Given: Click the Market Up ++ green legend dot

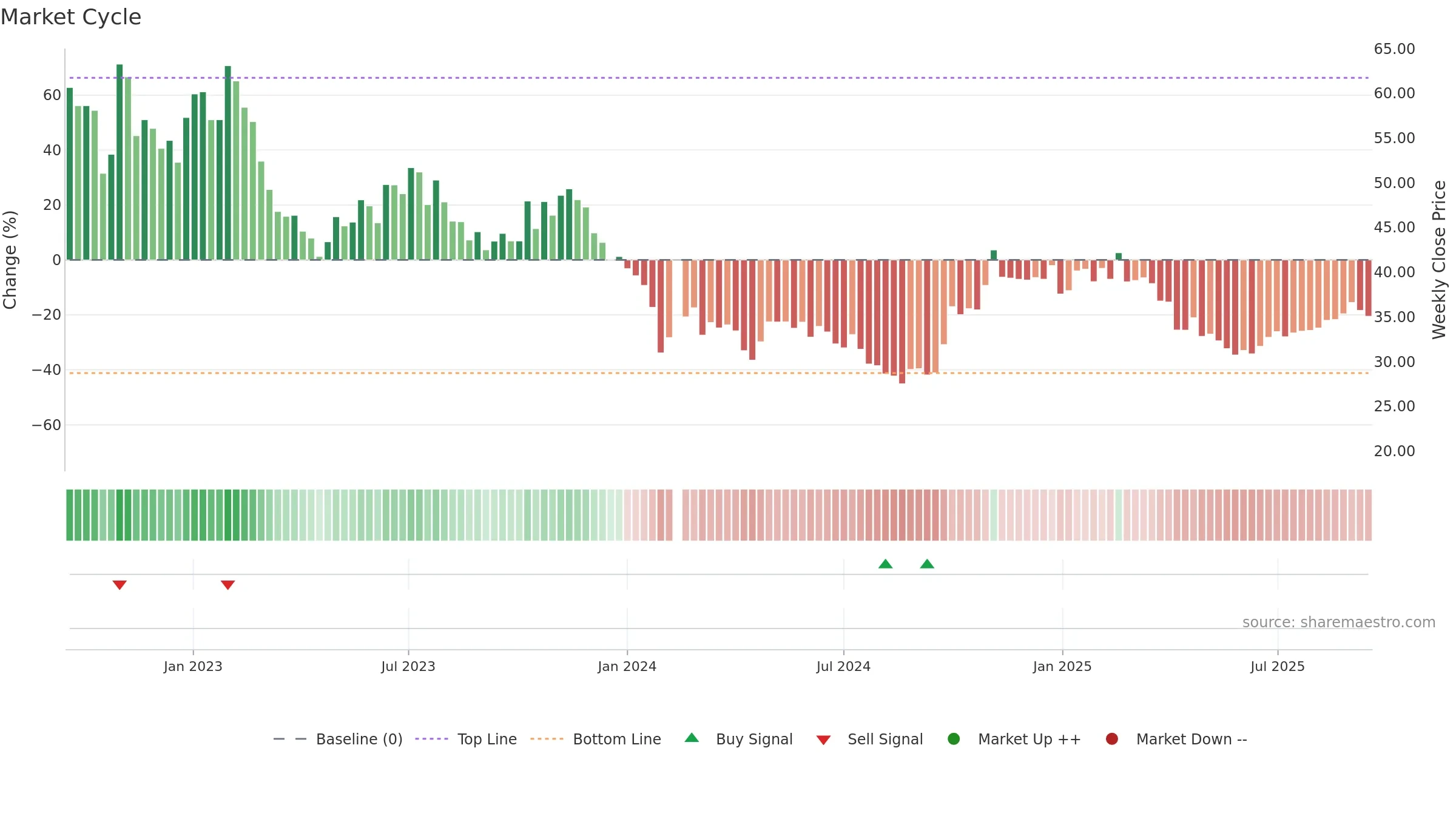Looking at the screenshot, I should pyautogui.click(x=954, y=739).
